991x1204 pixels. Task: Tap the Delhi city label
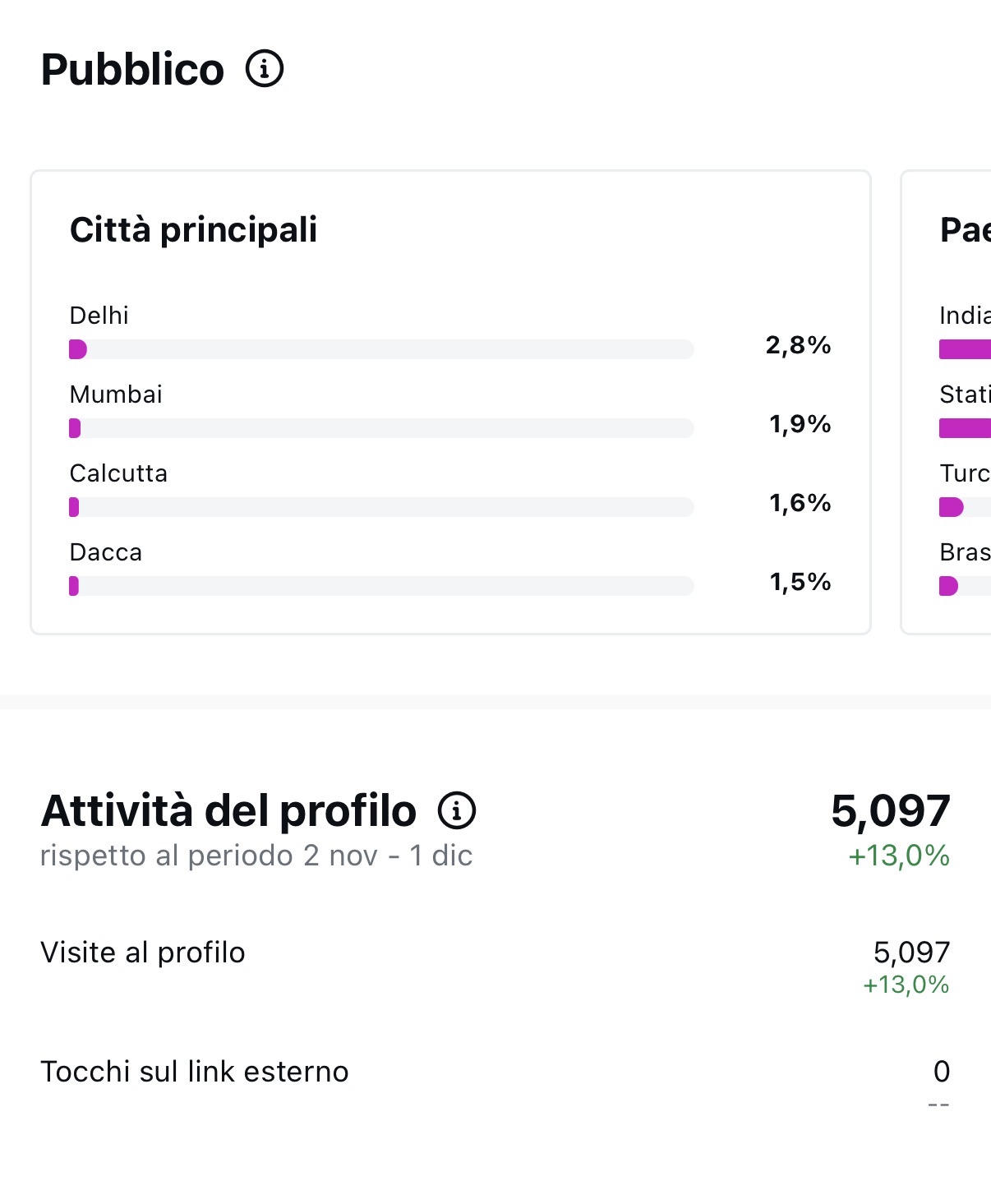99,316
